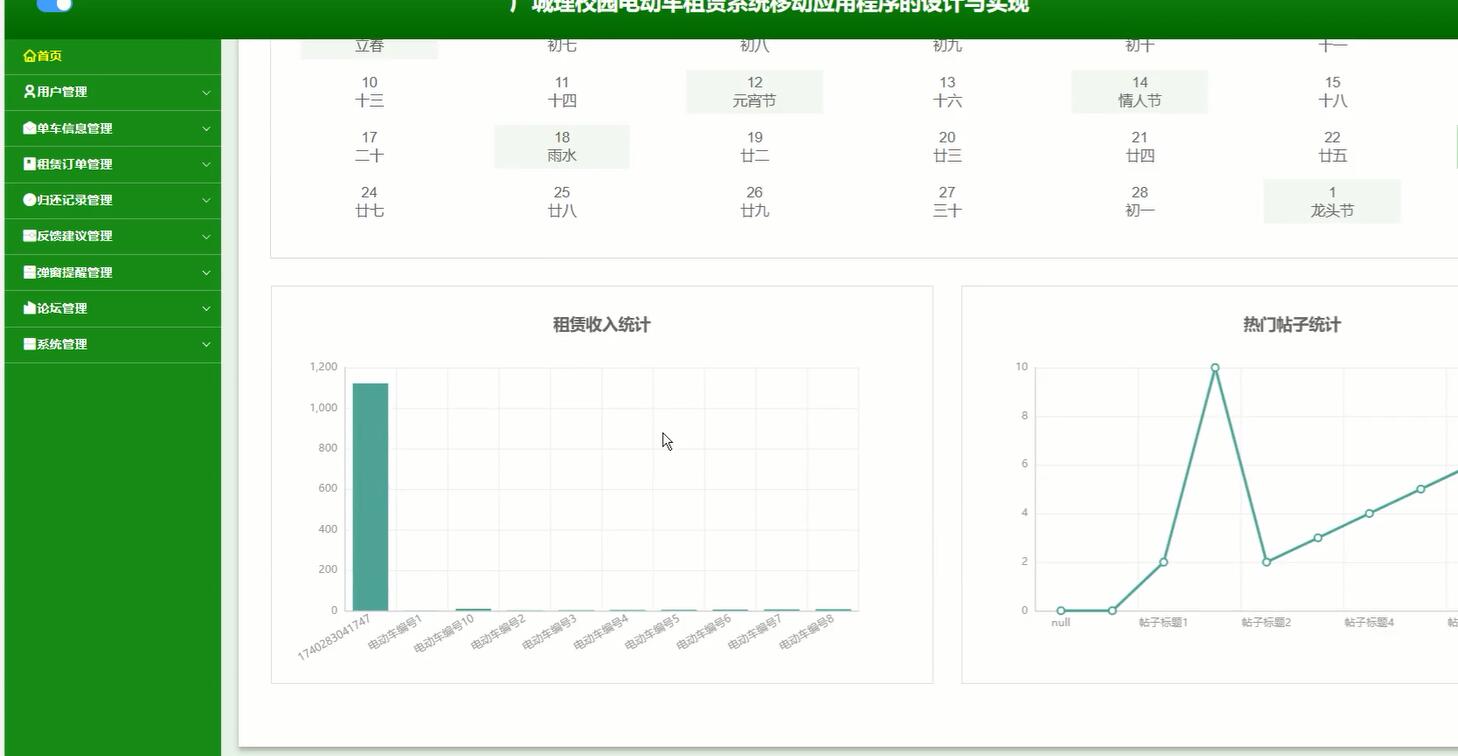Click the icon beside 租赁订单管理
Screen dimensions: 1458x756
coord(29,164)
